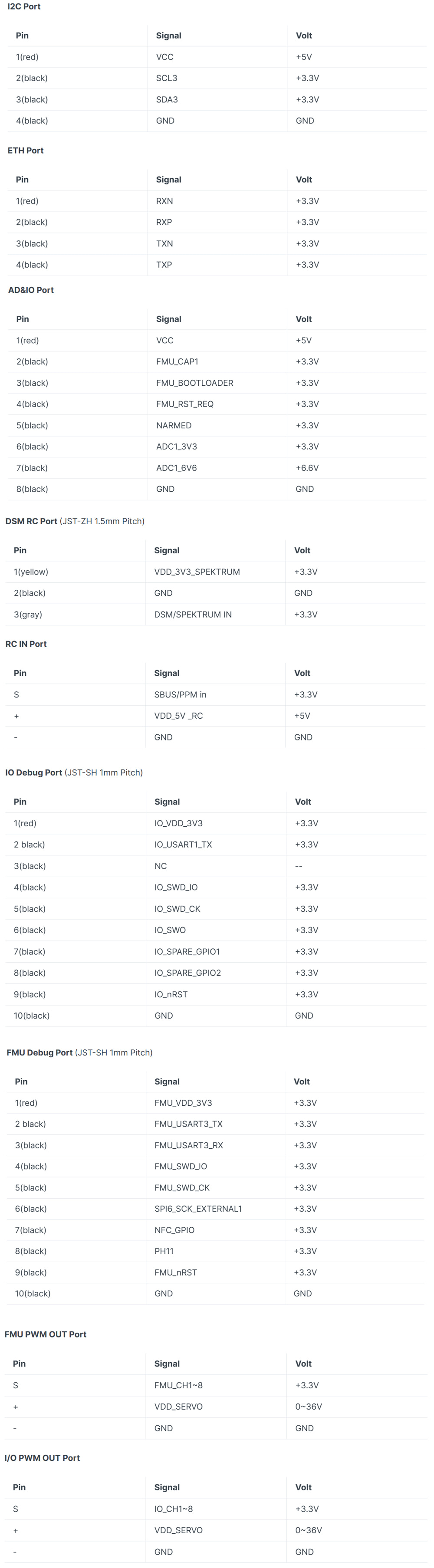Click the I/O PWM OUT Port heading
Image resolution: width=434 pixels, height=1568 pixels.
point(42,1457)
